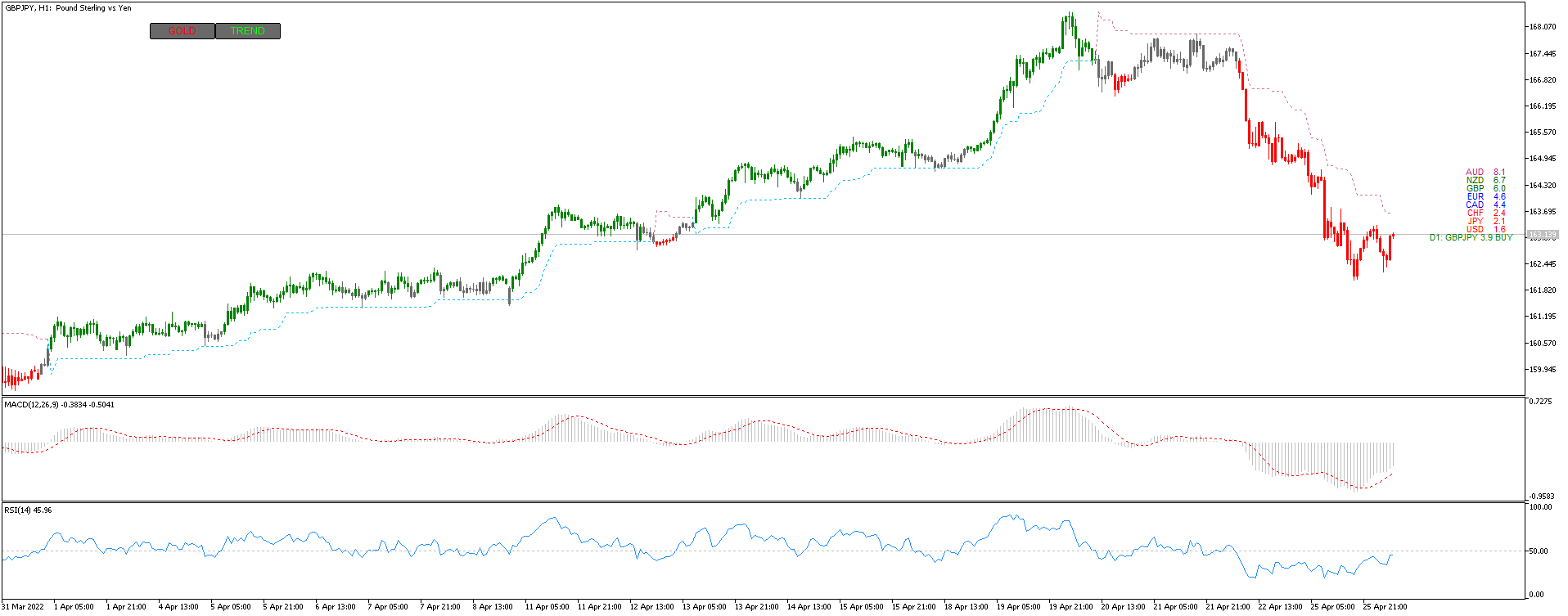Screen dimensions: 1568x616
Task: Select the CHF 2.4 strength row
Action: [1485, 214]
